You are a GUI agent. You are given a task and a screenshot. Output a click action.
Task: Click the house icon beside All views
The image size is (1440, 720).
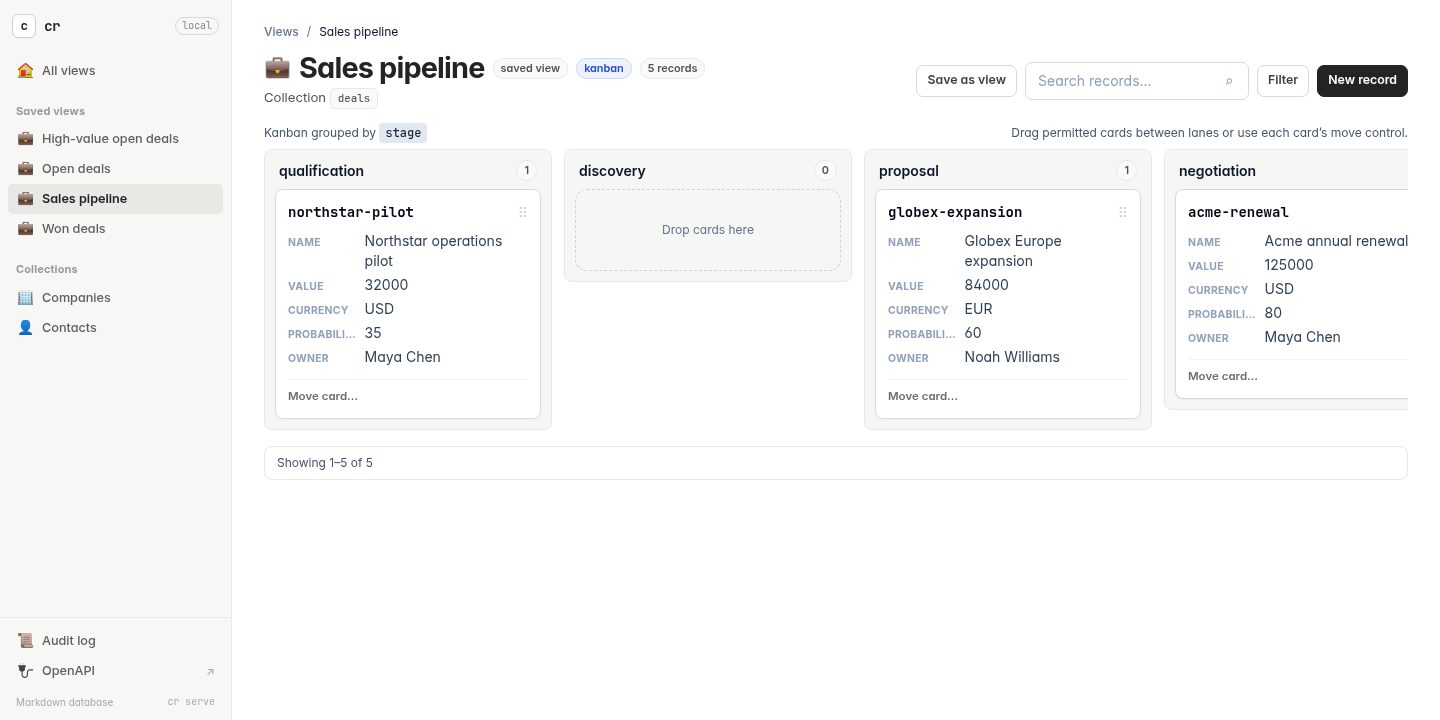(x=26, y=71)
